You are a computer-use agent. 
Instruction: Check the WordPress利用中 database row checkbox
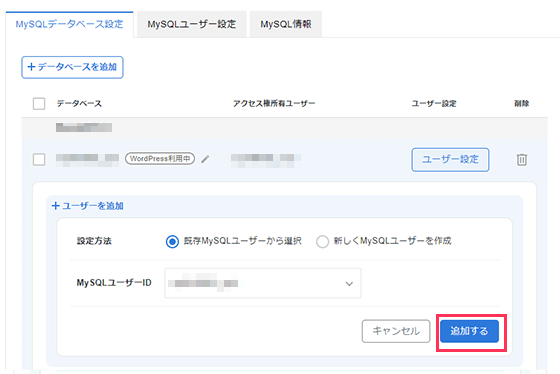click(x=39, y=159)
